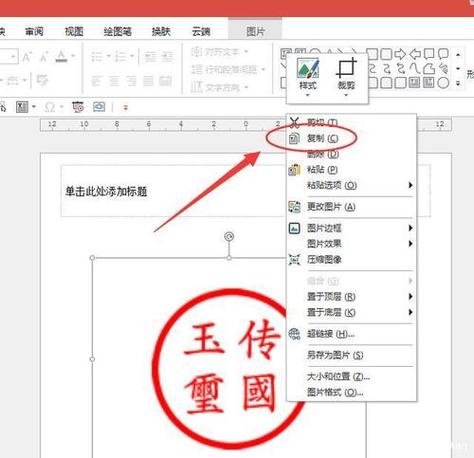This screenshot has height=458, width=474.
Task: Toggle align right paragraph alignment
Action: click(x=131, y=81)
